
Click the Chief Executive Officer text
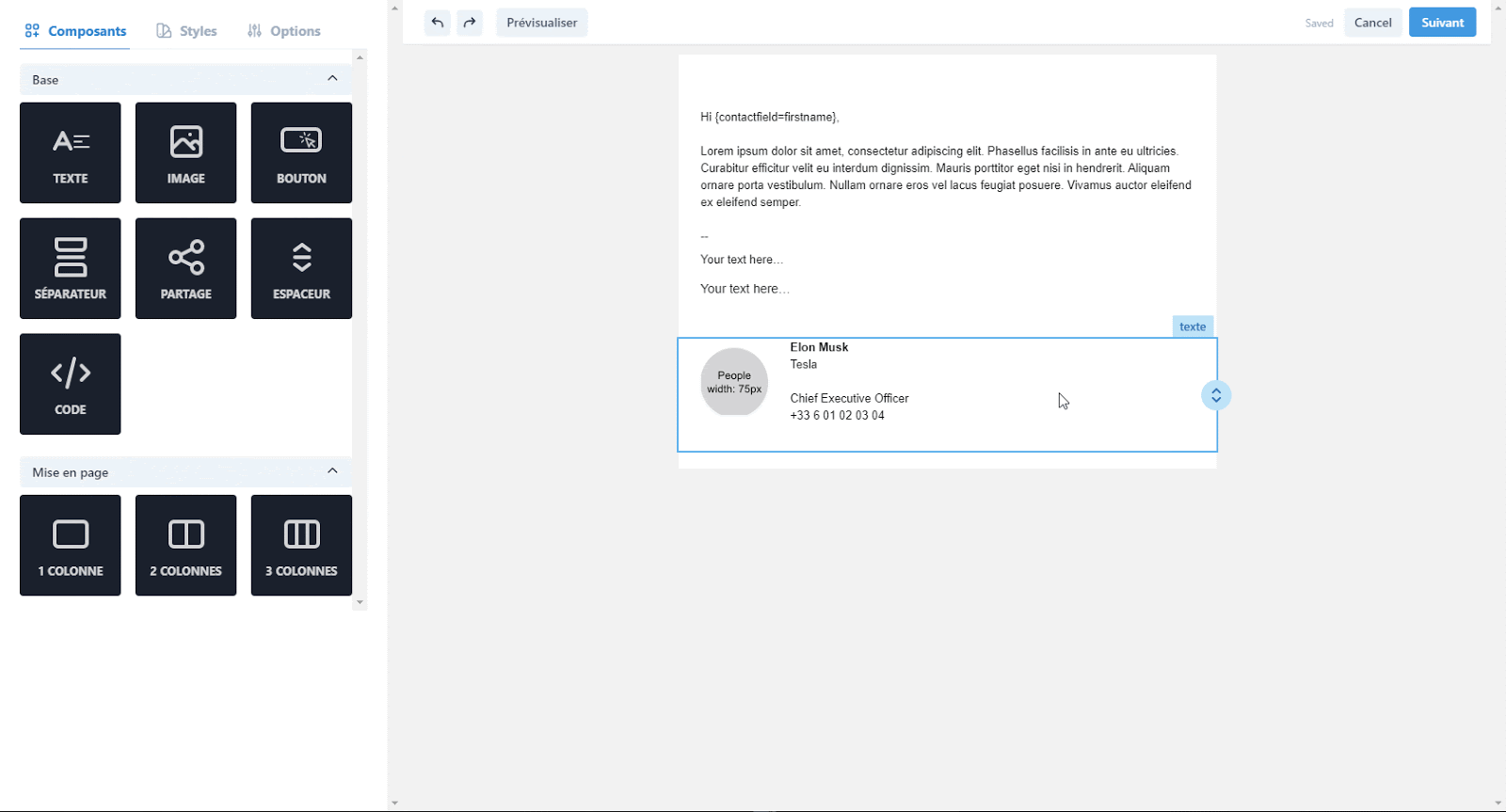[849, 398]
